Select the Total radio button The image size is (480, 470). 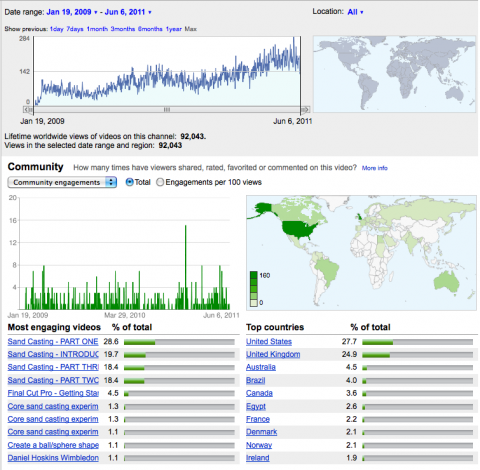pyautogui.click(x=129, y=182)
